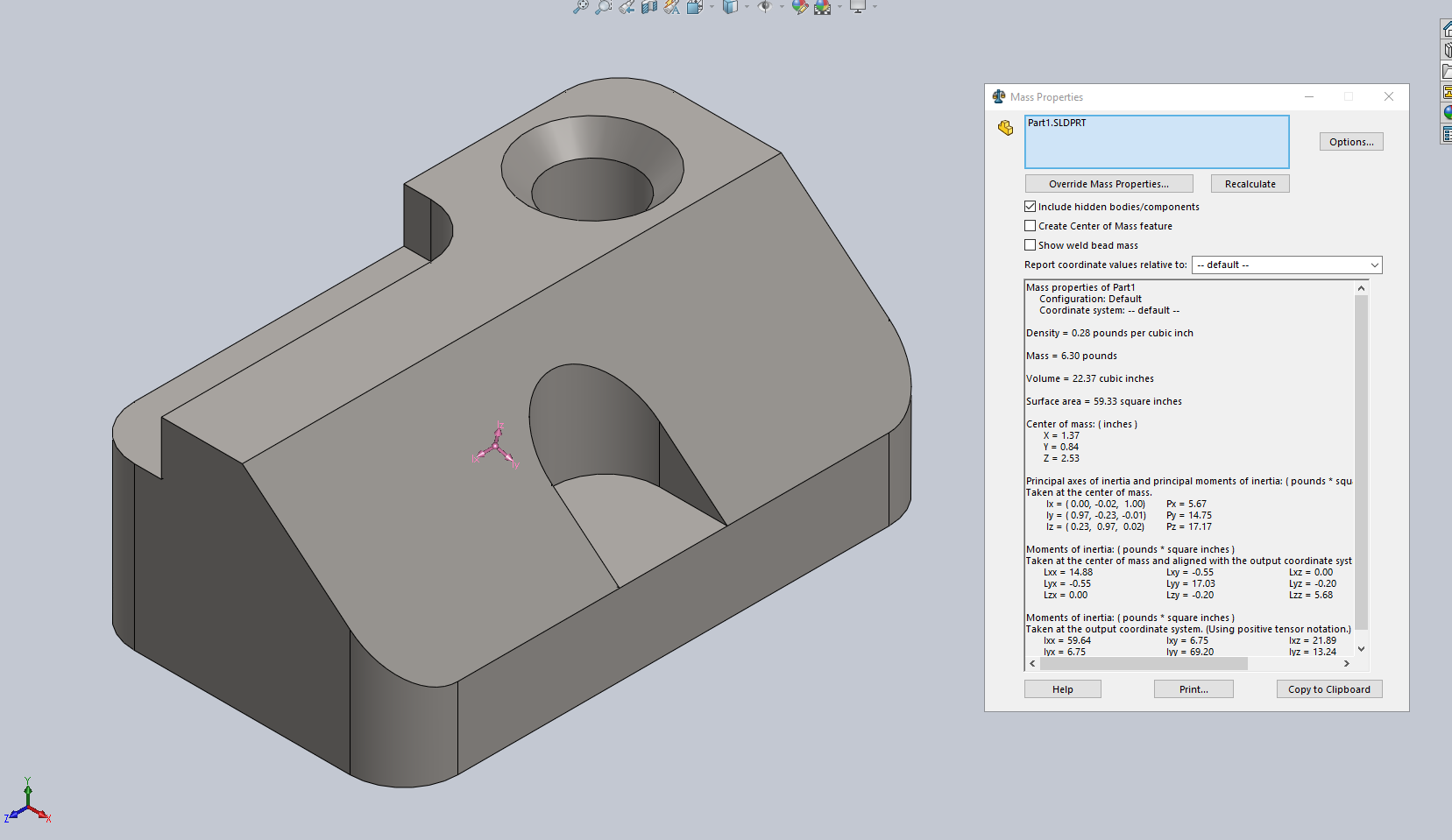
Task: Click the Apply Scene icon
Action: 822,7
